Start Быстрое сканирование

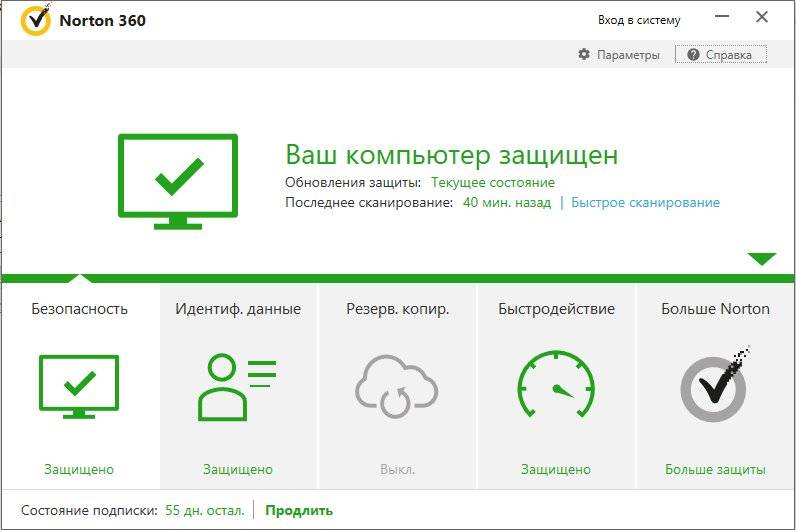[645, 203]
